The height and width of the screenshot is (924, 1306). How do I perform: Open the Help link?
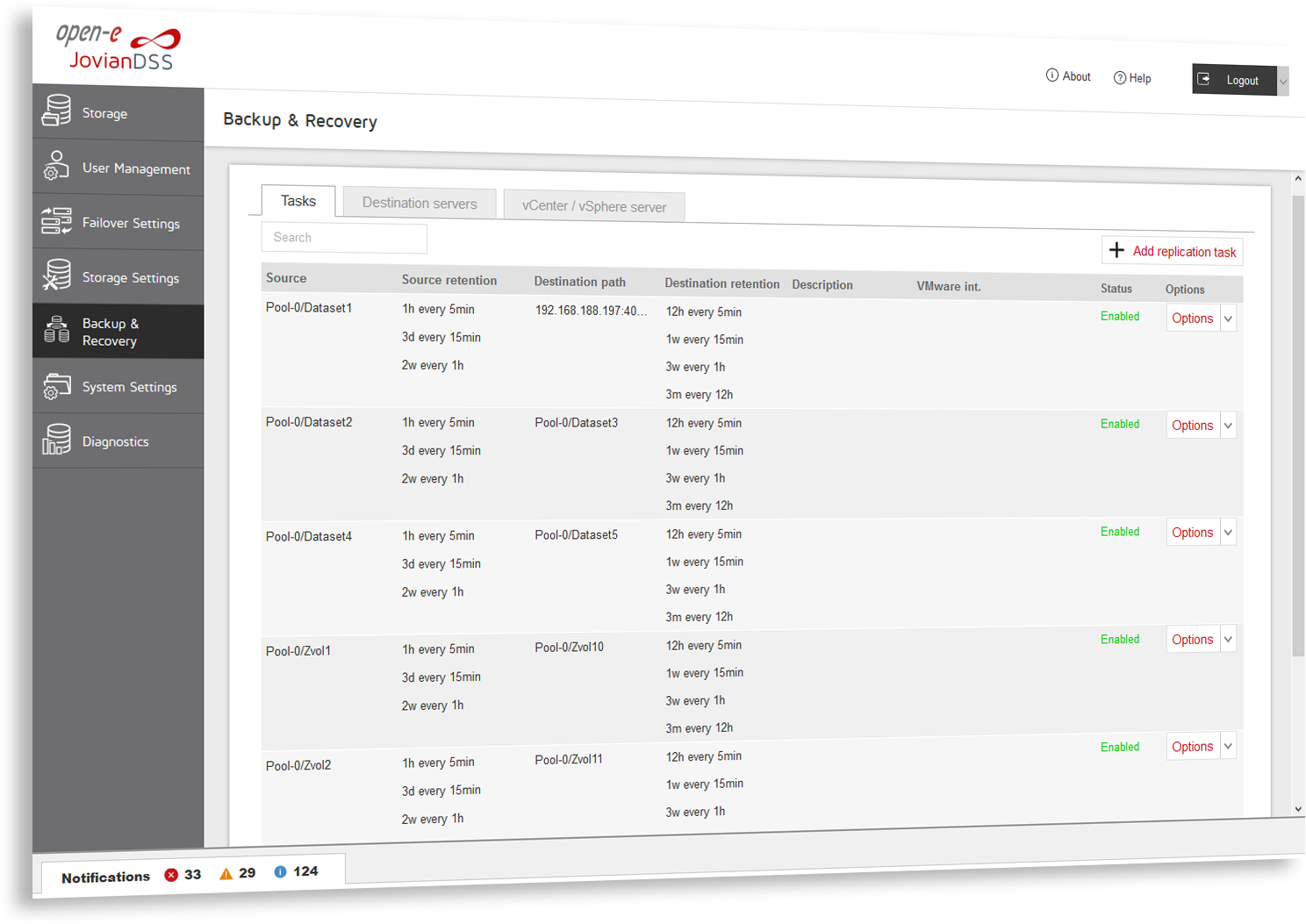point(1132,78)
